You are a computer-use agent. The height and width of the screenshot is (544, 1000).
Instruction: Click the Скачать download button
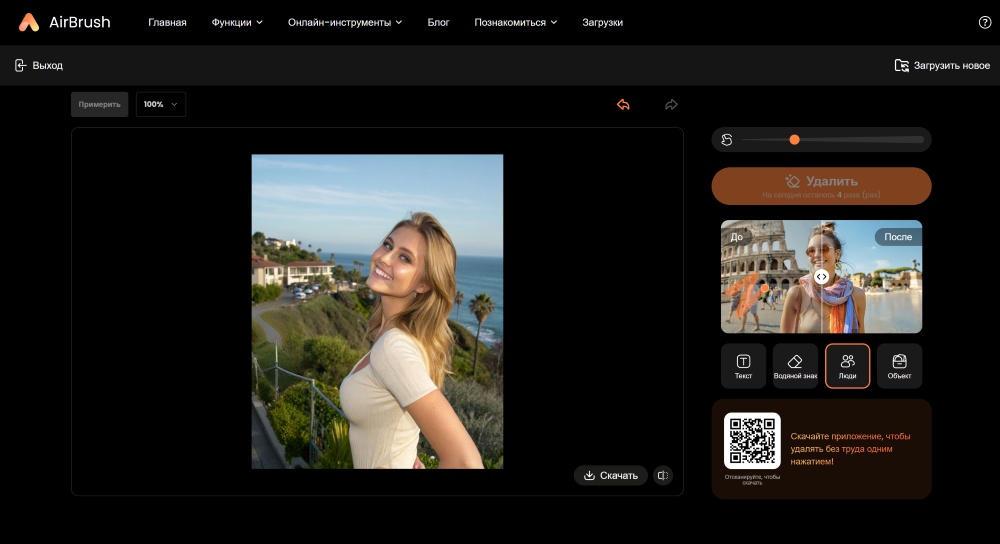point(610,476)
